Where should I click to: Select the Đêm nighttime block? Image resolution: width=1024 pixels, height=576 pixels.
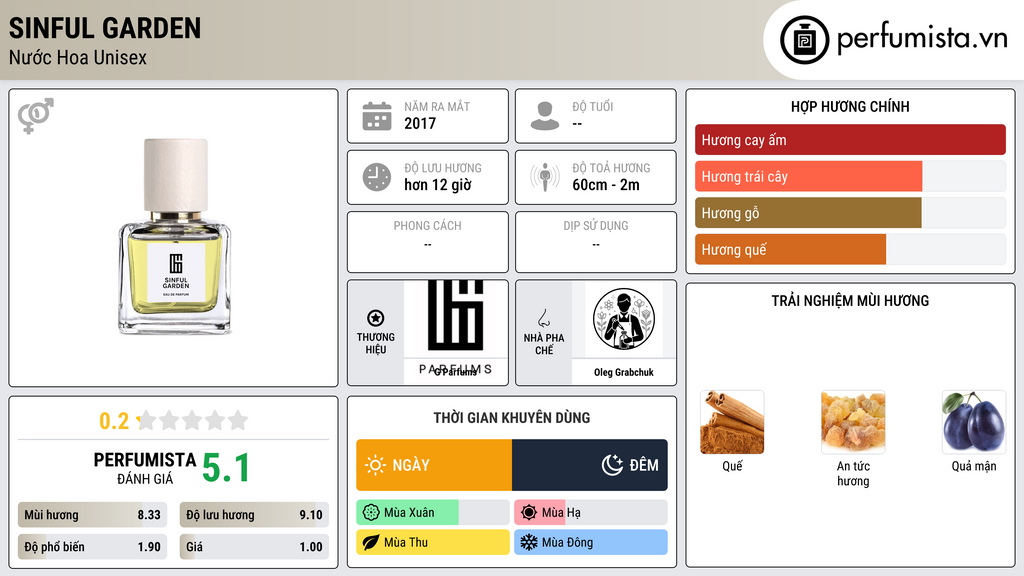(x=590, y=465)
